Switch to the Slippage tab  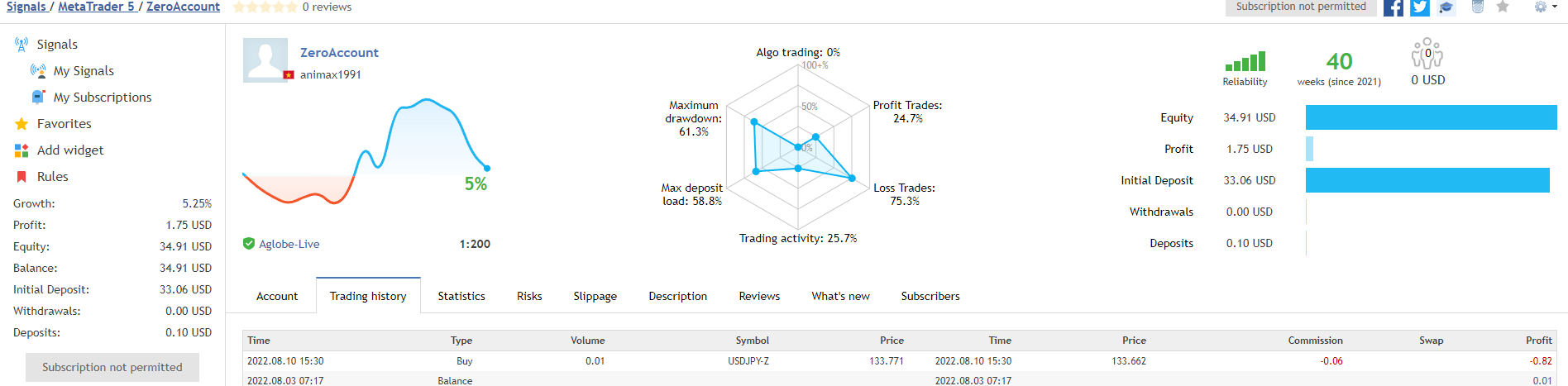click(595, 296)
